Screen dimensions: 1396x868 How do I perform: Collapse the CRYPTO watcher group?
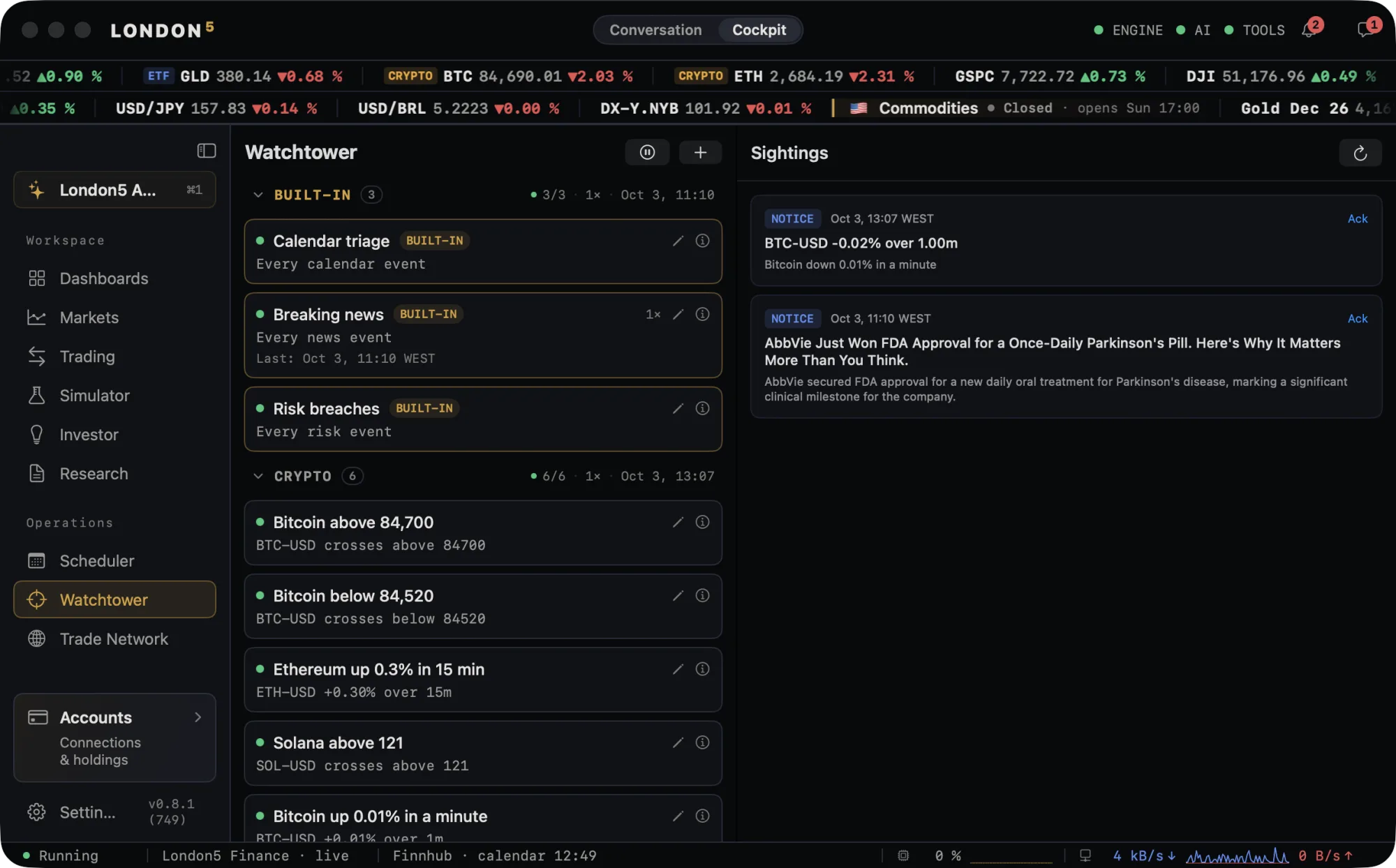pyautogui.click(x=258, y=476)
